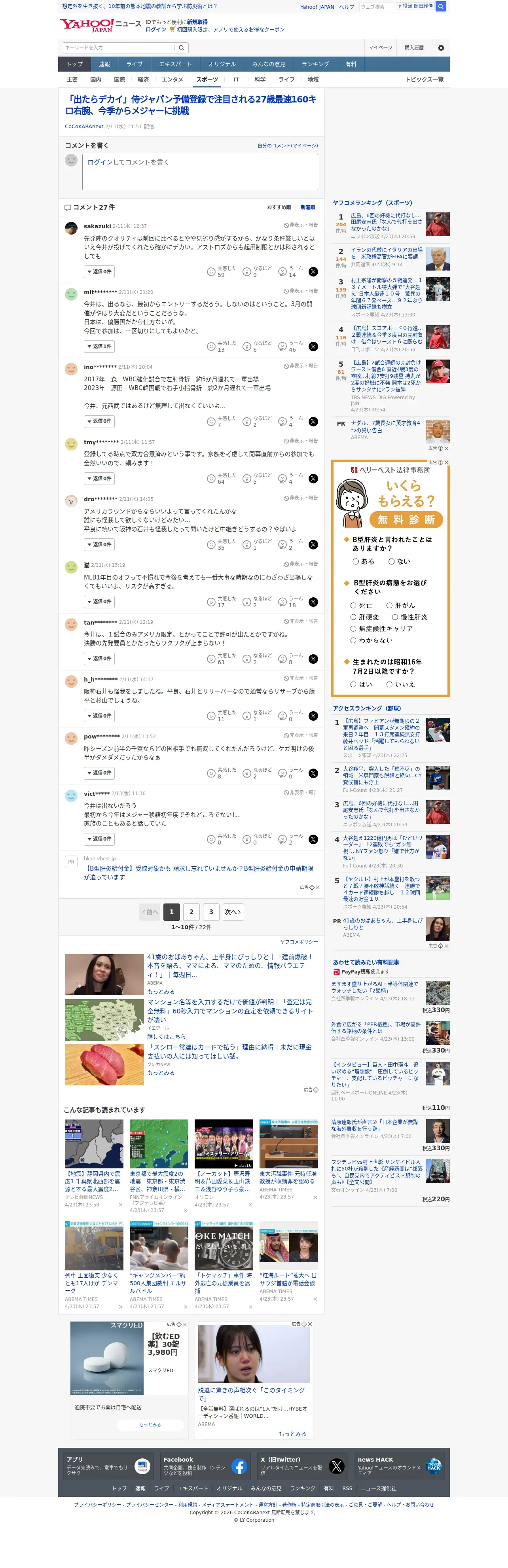508x1568 pixels.
Task: Open the Facebook icon in footer
Action: (x=239, y=1466)
